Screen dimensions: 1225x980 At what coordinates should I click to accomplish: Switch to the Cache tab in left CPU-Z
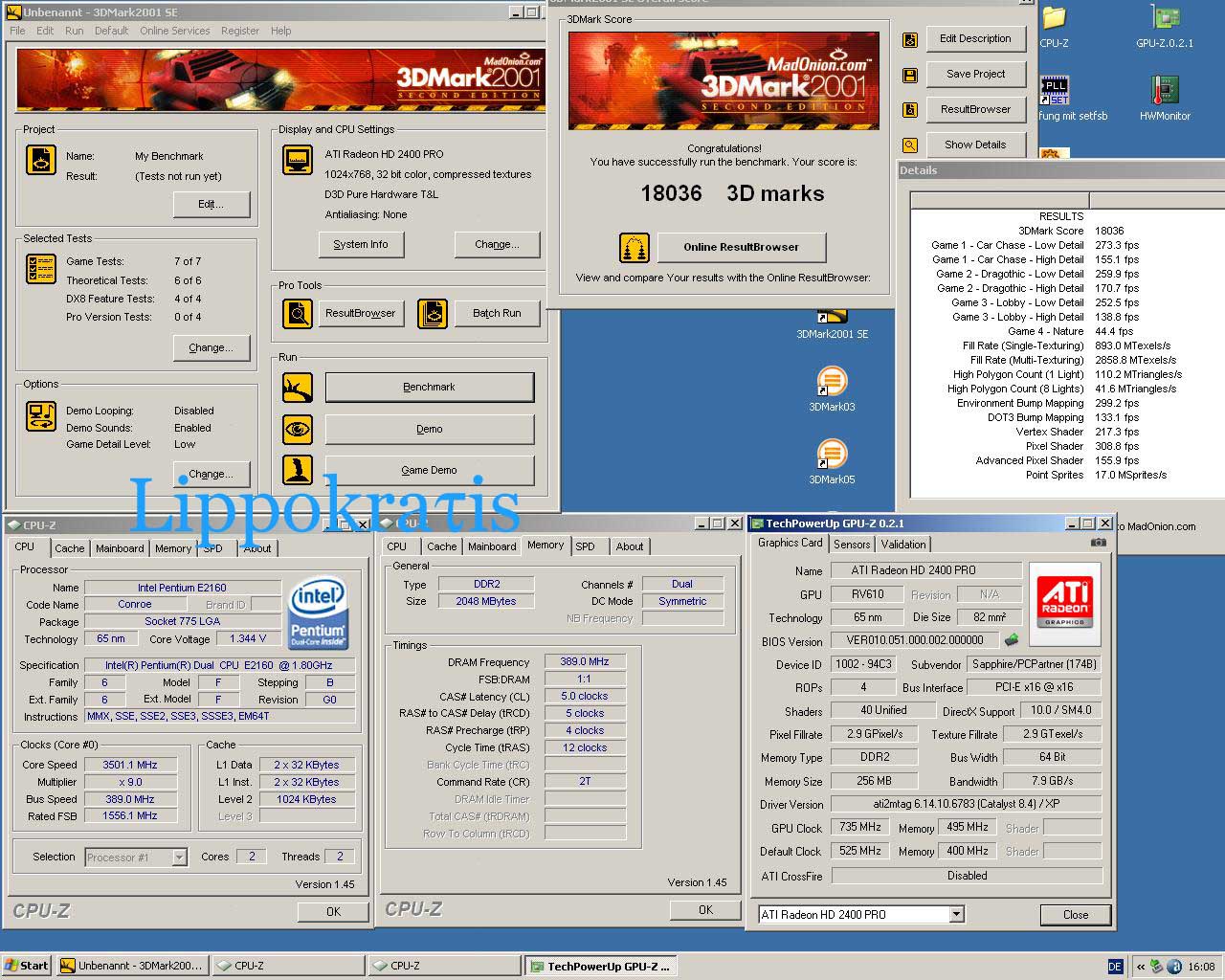[x=69, y=548]
